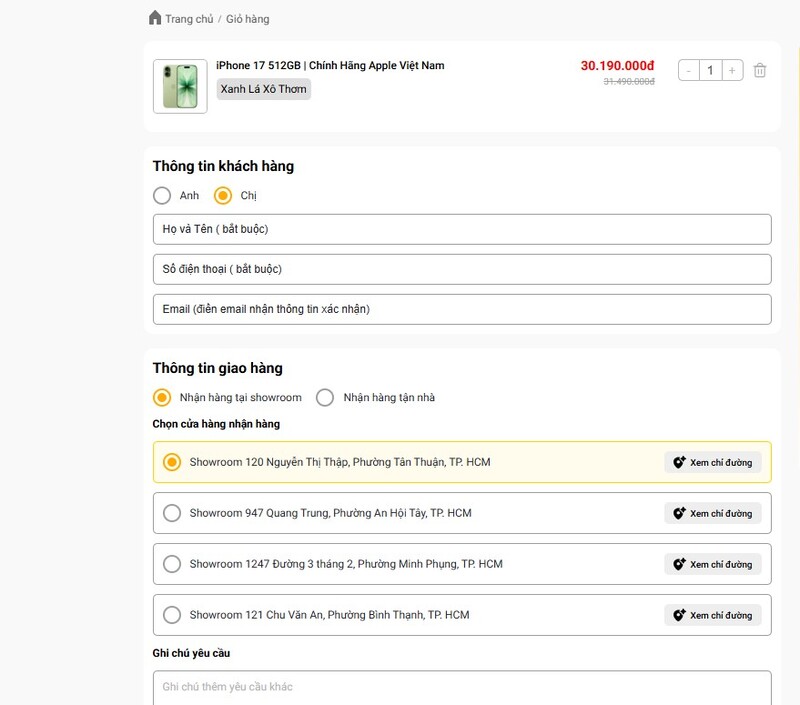Viewport: 800px width, 705px height.
Task: Select Showroom 1247 Đường 3 tháng 2
Action: (x=172, y=564)
